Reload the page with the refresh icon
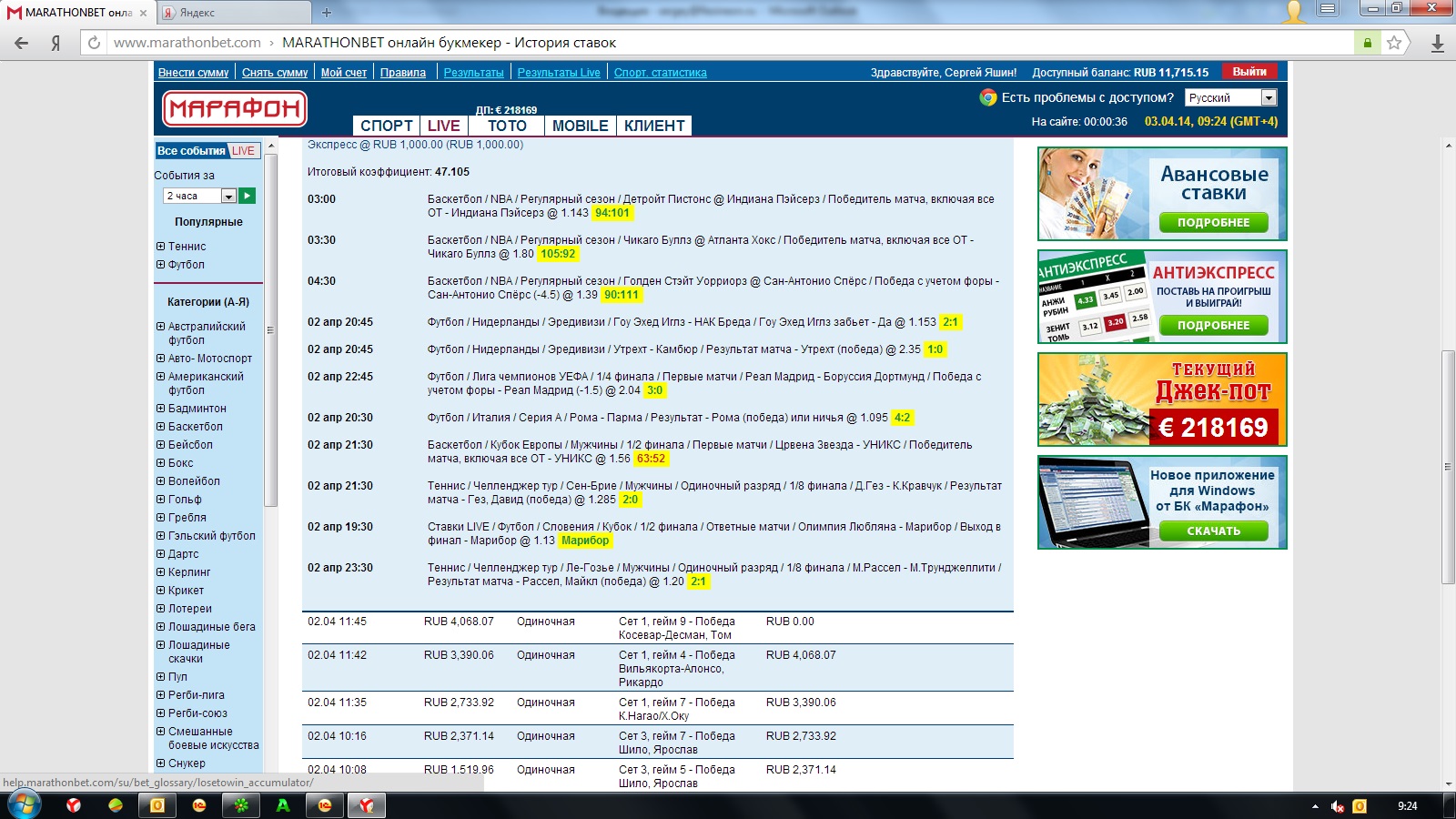The width and height of the screenshot is (1456, 819). coord(94,43)
